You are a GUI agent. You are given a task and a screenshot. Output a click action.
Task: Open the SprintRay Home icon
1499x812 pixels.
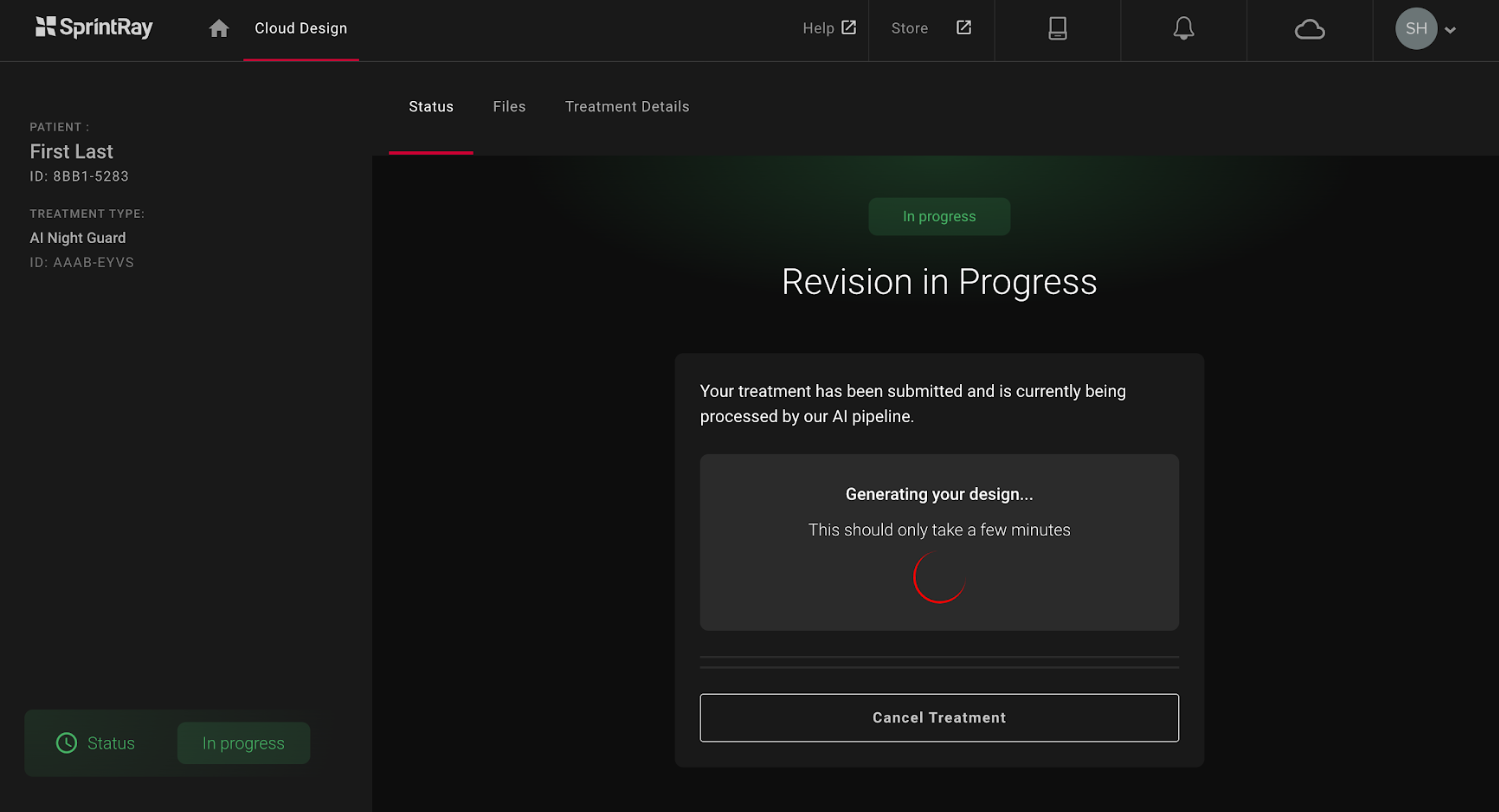point(219,29)
